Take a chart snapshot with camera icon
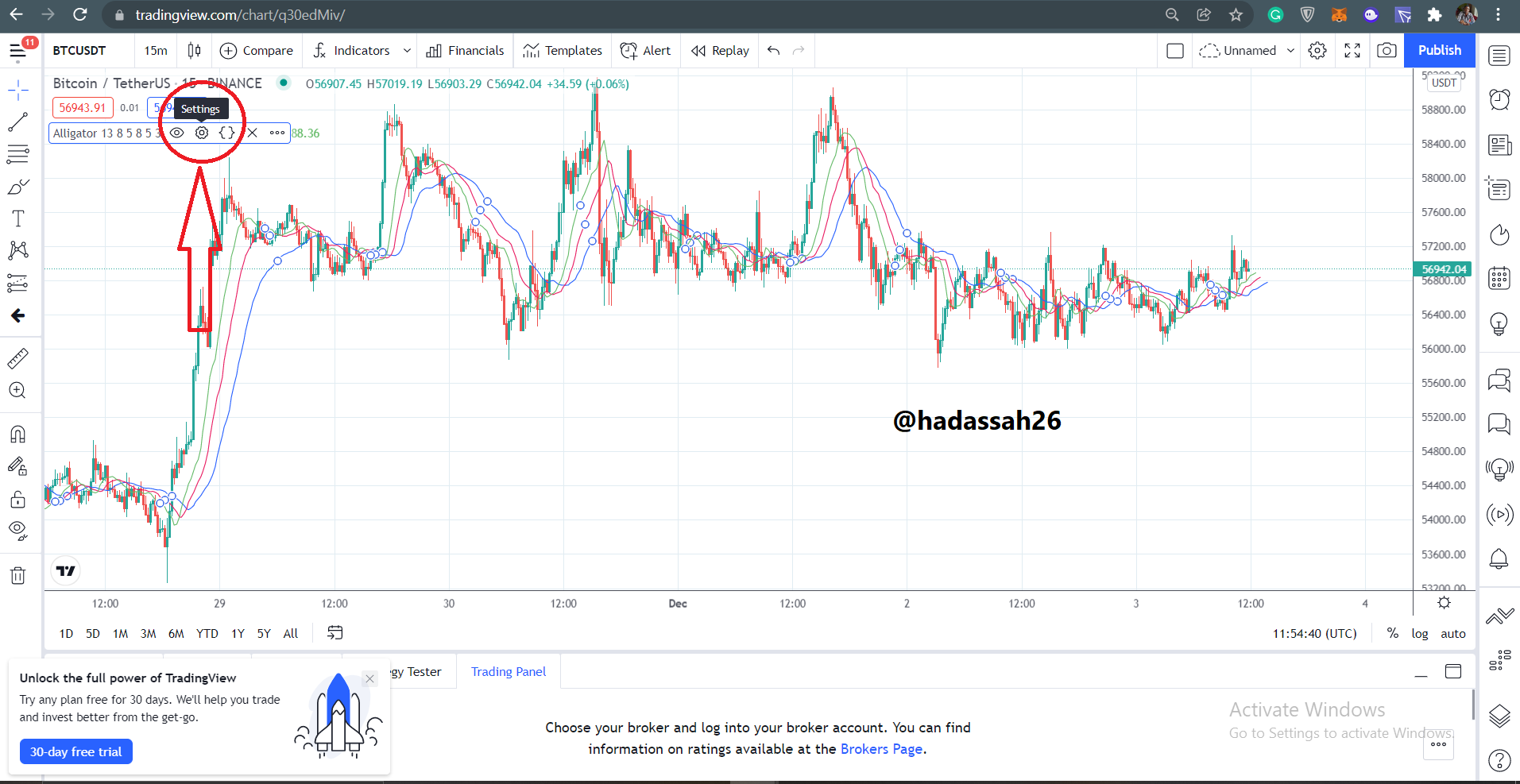The height and width of the screenshot is (784, 1520). click(x=1387, y=51)
